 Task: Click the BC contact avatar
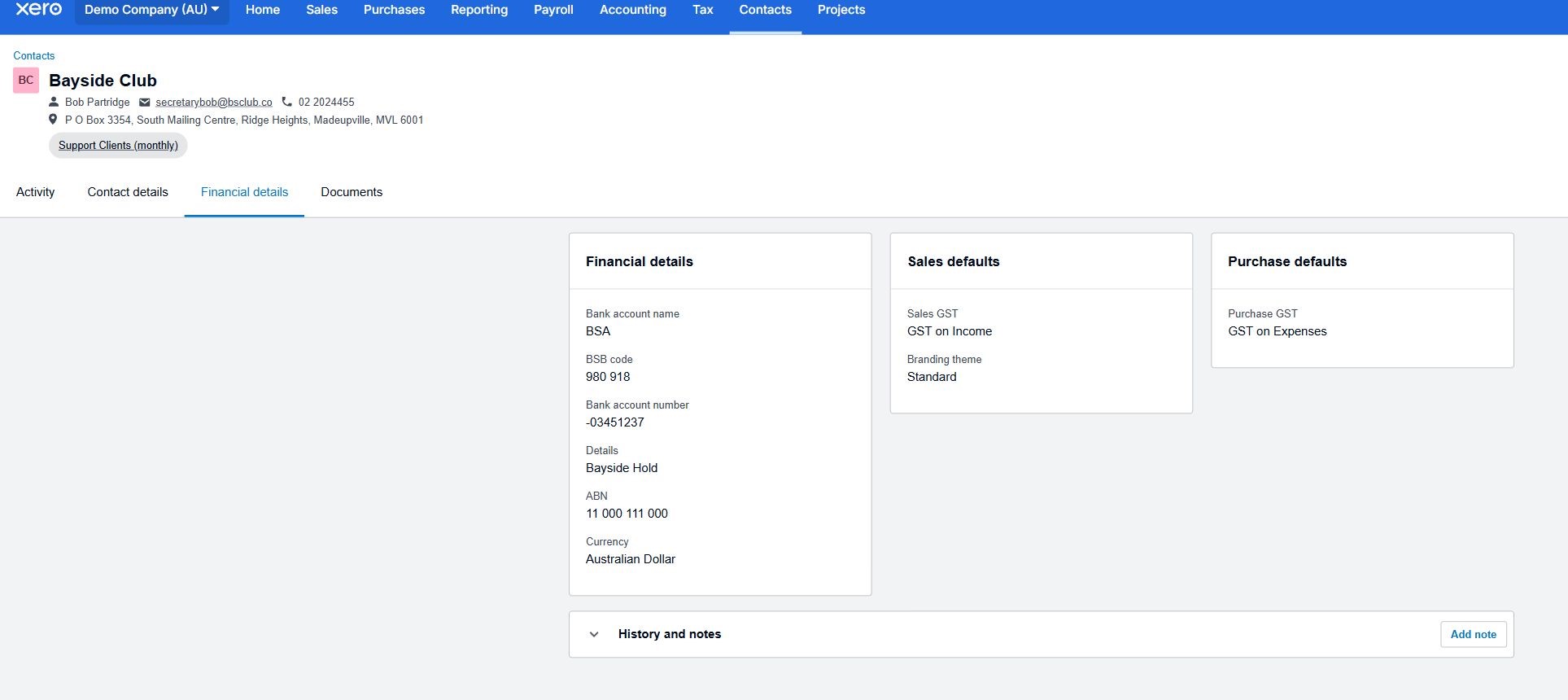click(26, 80)
